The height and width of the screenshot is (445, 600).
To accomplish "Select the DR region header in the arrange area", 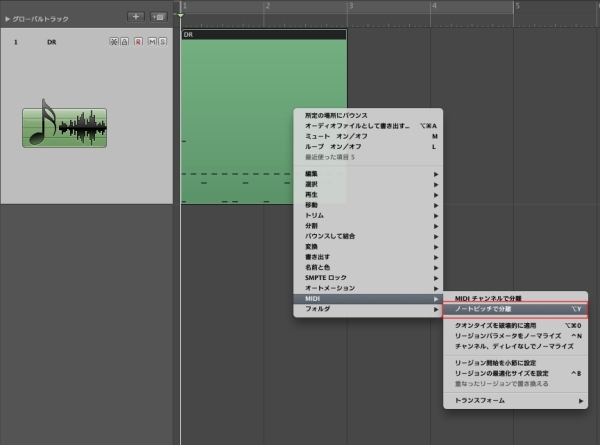I will (264, 34).
